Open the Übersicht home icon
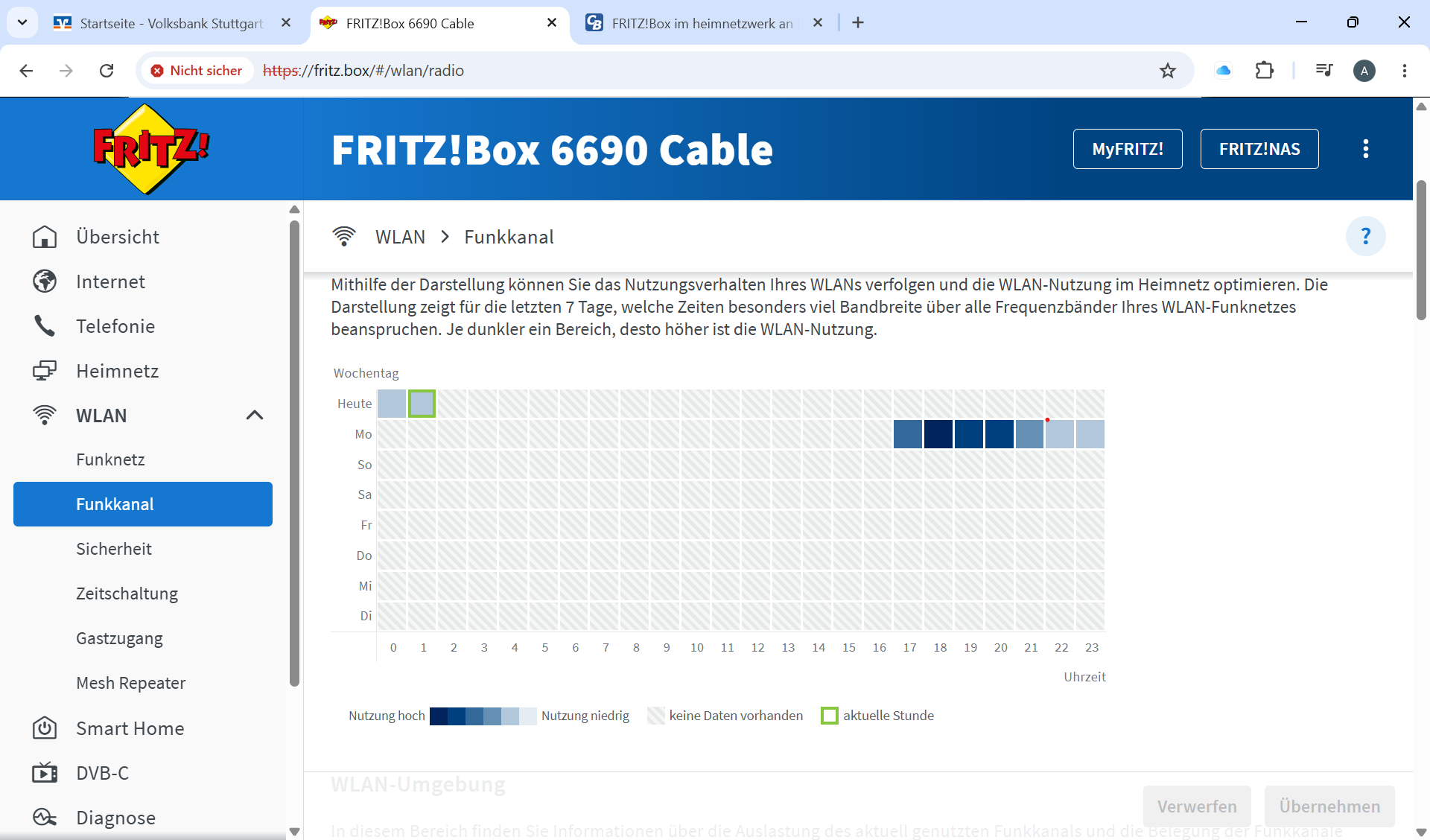Viewport: 1430px width, 840px height. (45, 237)
